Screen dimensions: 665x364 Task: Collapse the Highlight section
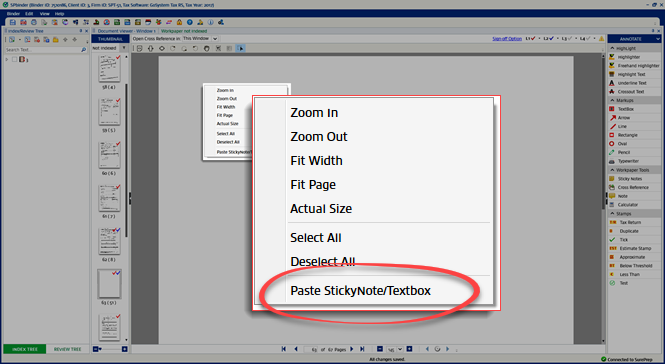612,48
